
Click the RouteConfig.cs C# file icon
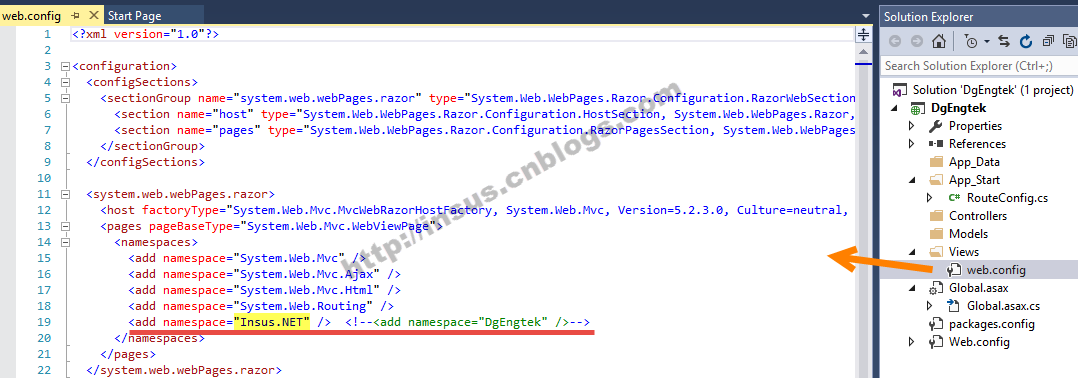[x=954, y=198]
